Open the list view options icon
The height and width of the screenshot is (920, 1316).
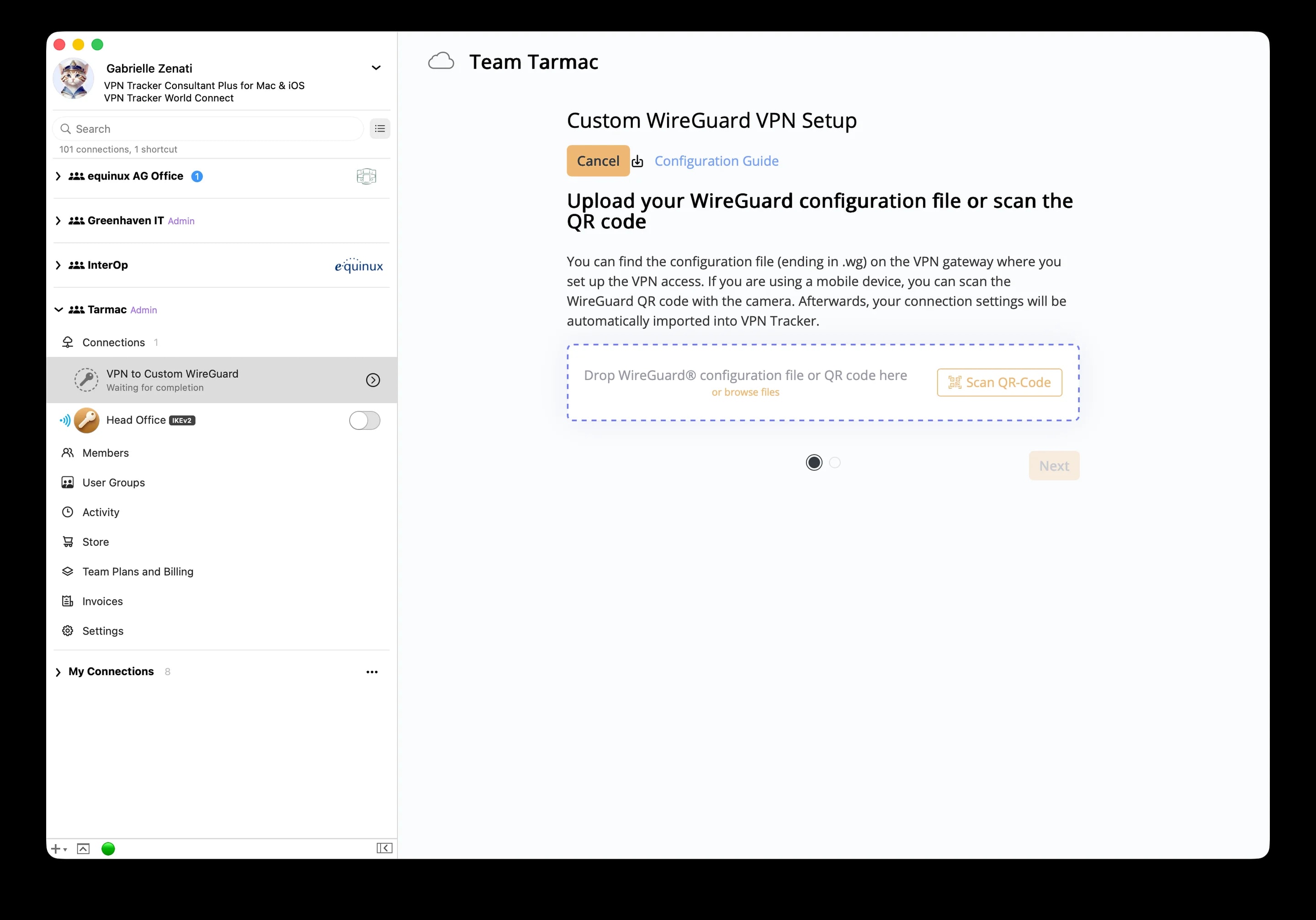(x=379, y=129)
